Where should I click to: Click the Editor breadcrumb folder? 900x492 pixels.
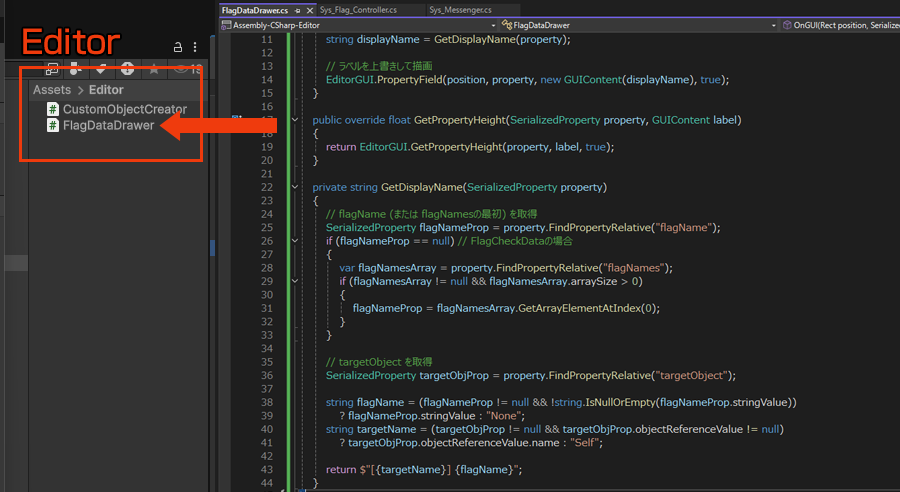(107, 90)
